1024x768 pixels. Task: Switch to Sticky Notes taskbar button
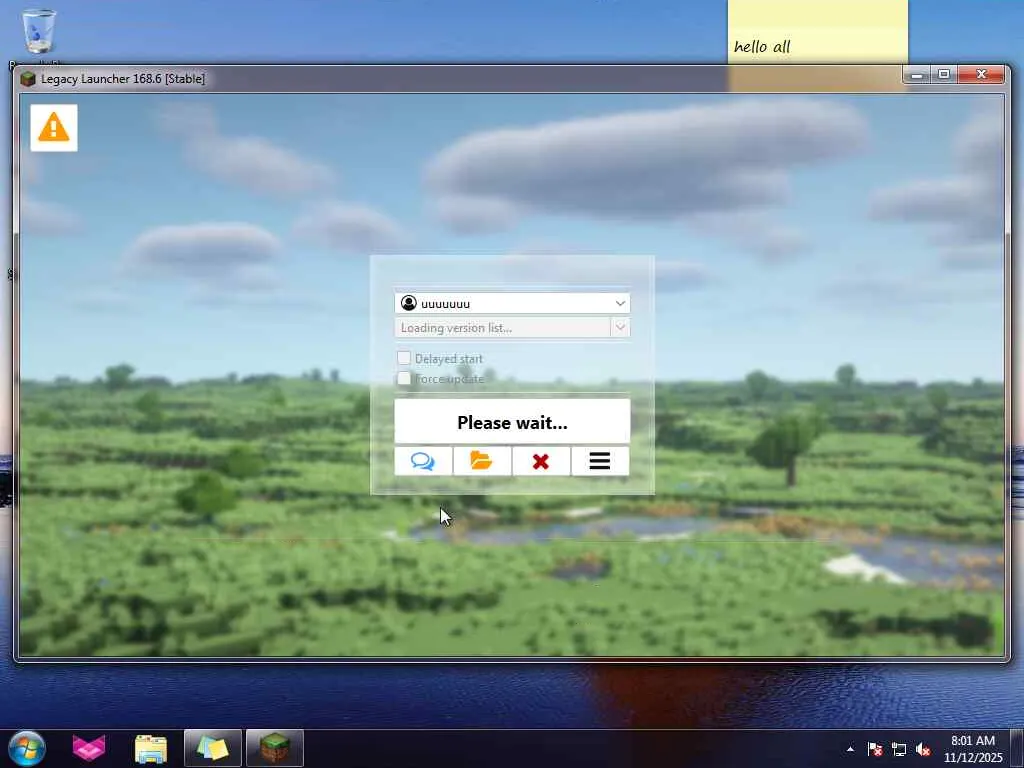click(x=213, y=748)
